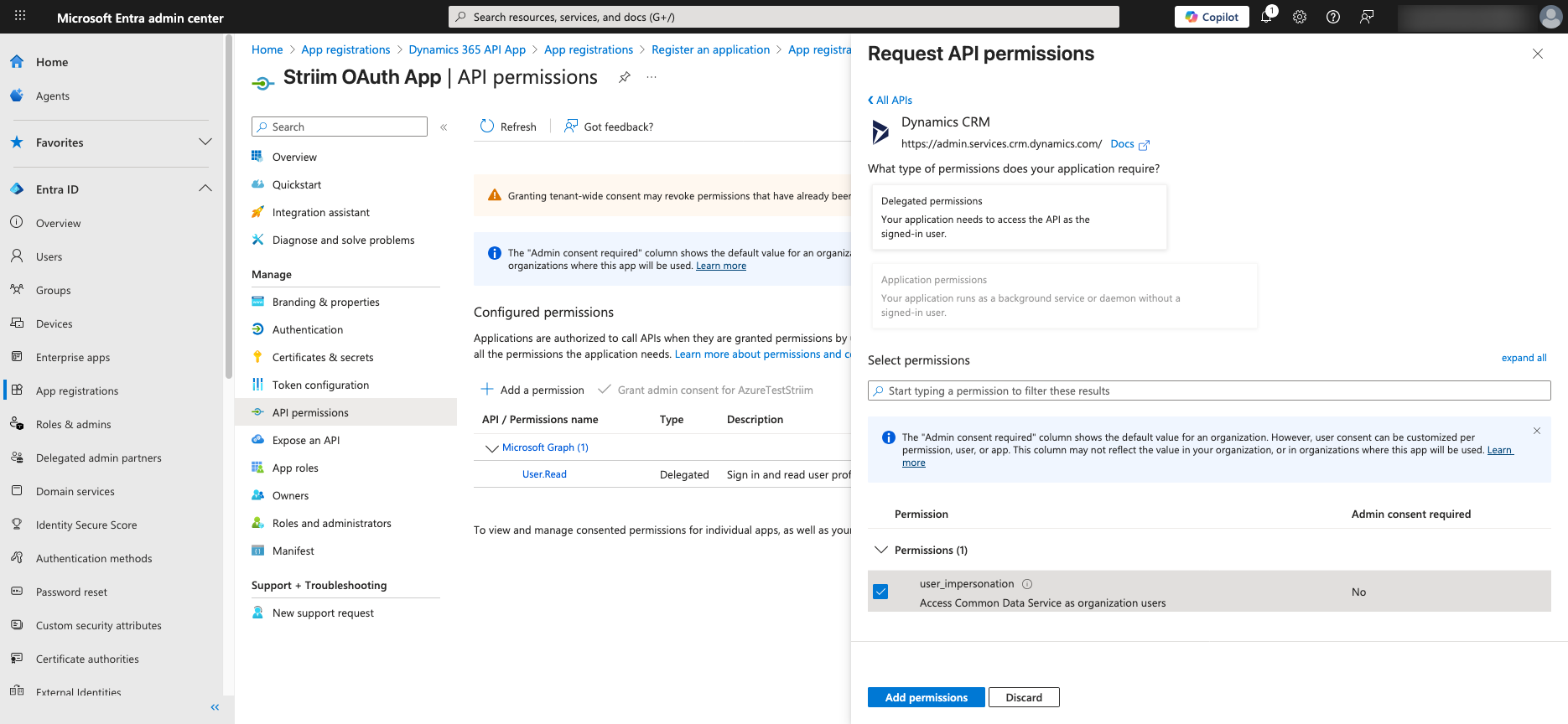Click the Add permissions button
The width and height of the screenshot is (1568, 724).
[x=927, y=697]
